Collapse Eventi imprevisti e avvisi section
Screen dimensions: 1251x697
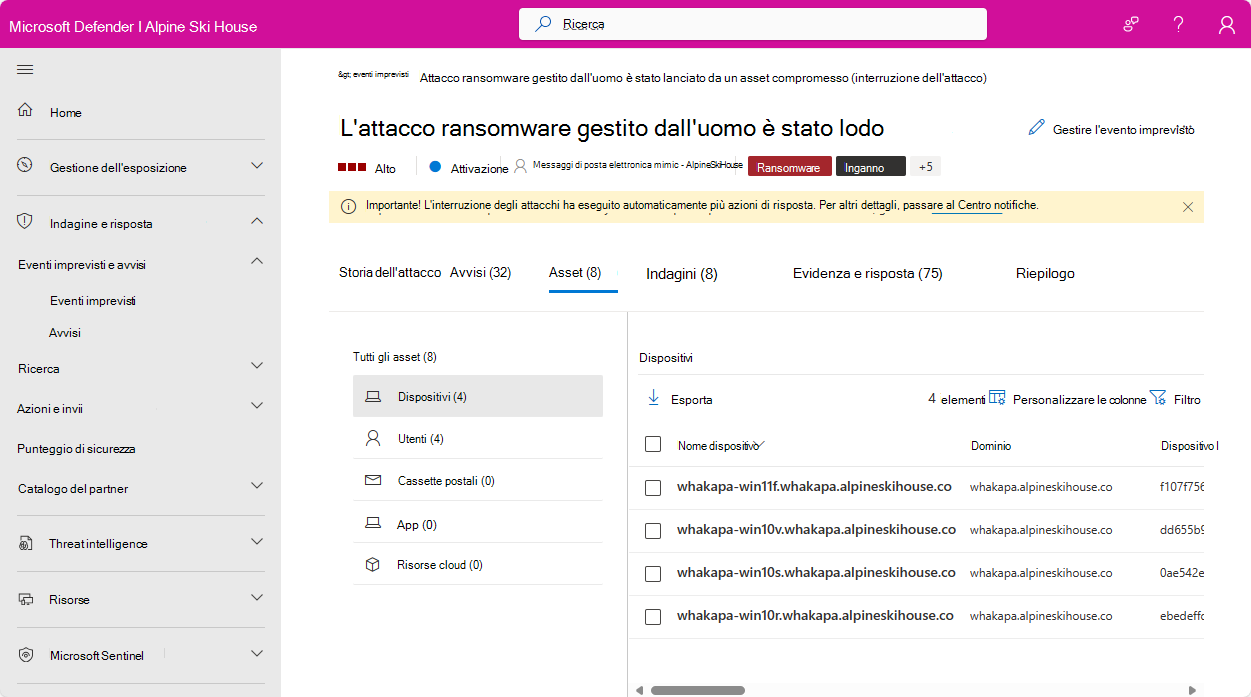256,263
